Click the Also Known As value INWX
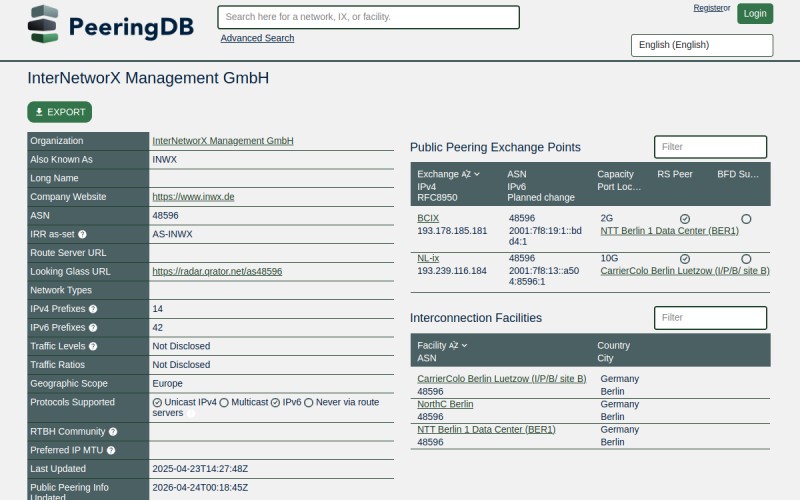 point(164,160)
